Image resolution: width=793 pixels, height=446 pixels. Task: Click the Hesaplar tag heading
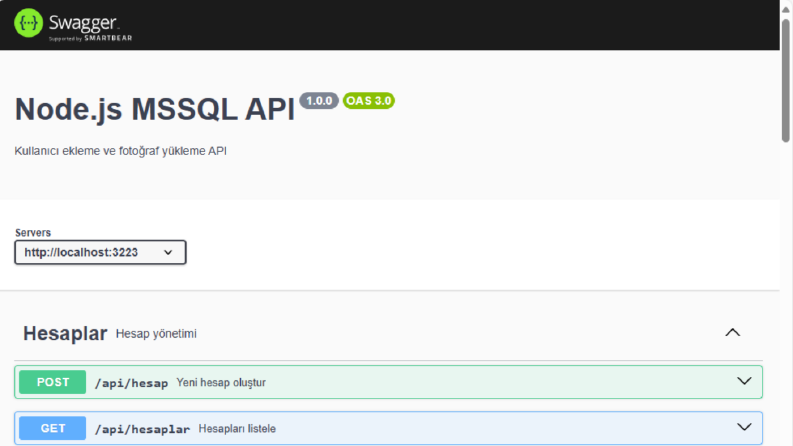click(x=65, y=334)
